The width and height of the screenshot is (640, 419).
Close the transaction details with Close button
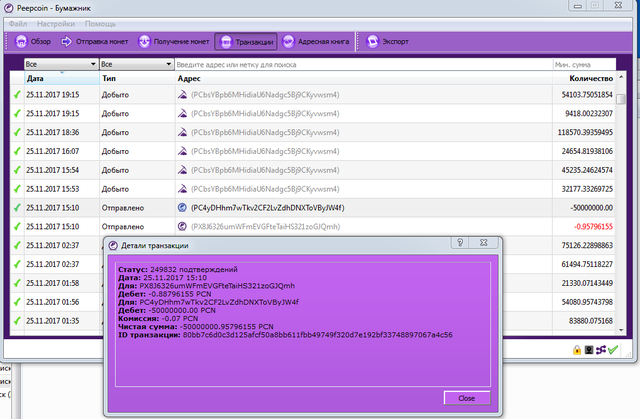tap(467, 398)
